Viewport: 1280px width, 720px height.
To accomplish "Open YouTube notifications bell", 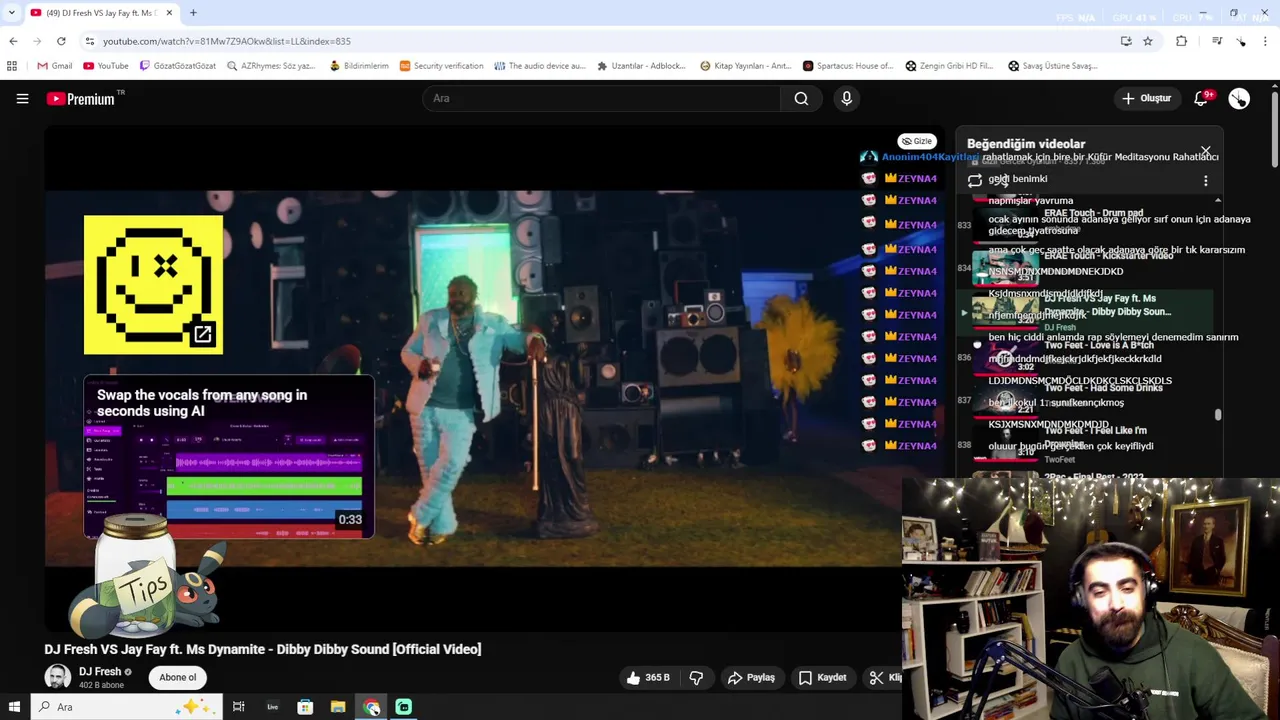I will pos(1203,98).
